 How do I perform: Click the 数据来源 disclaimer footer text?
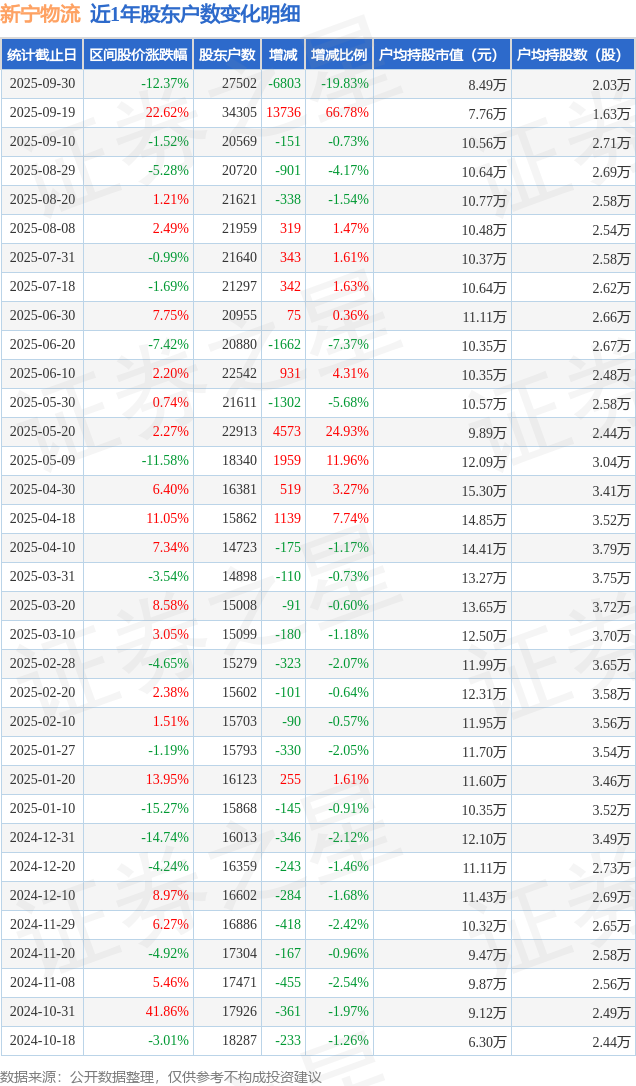click(x=161, y=1076)
